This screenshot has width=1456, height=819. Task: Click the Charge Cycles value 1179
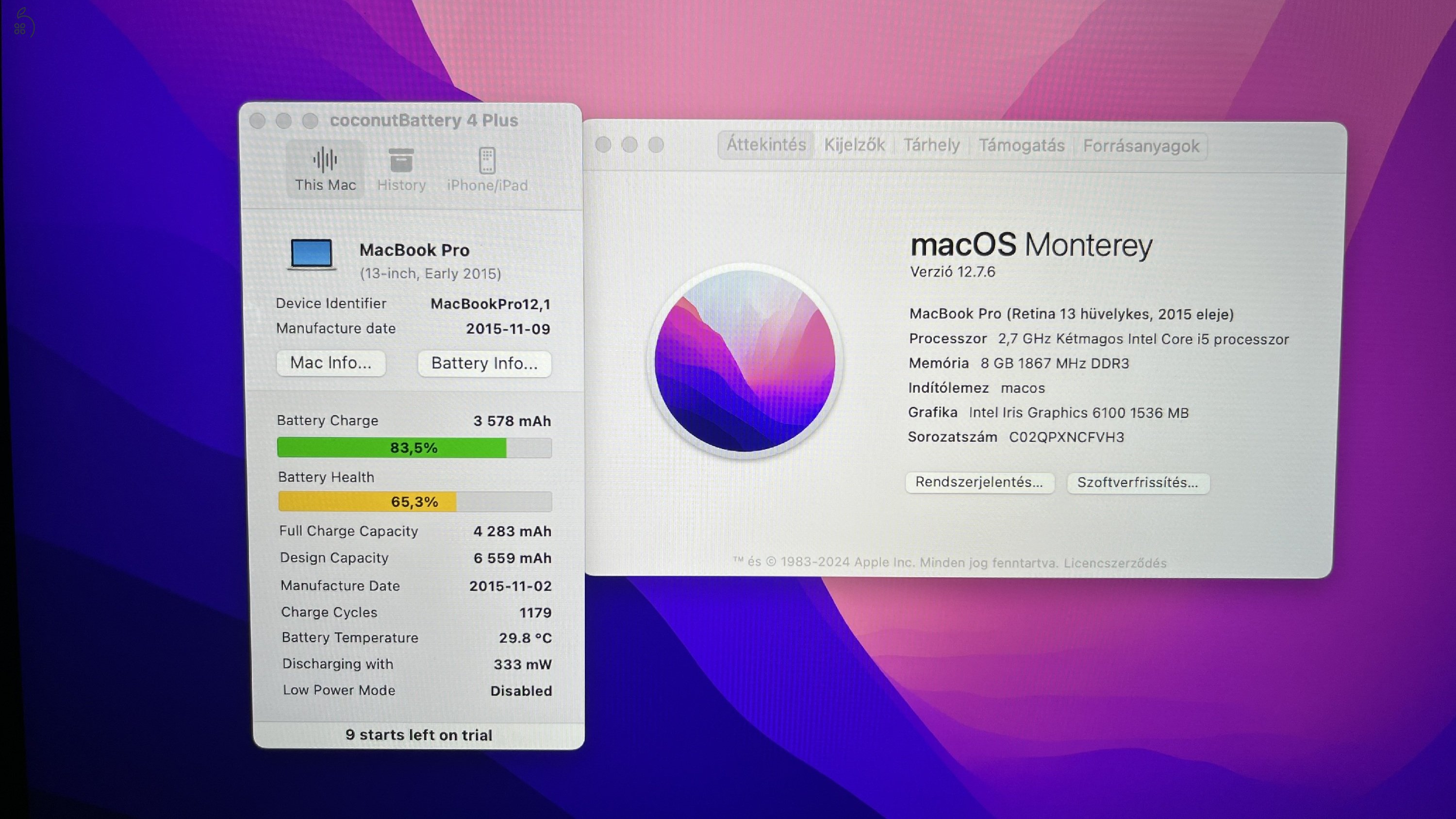point(535,613)
